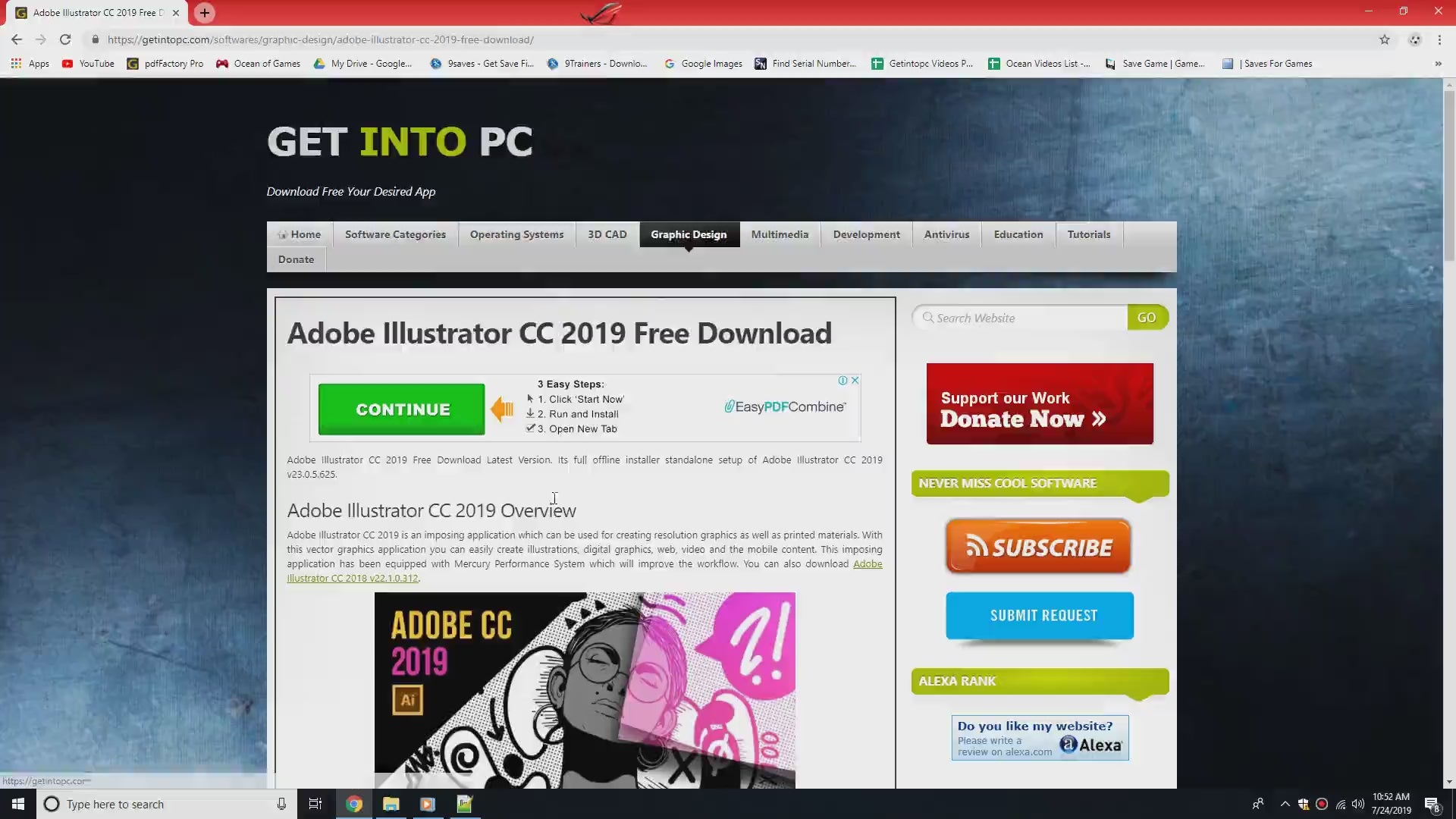Expand the hidden bookmarks overflow chevron

1438,64
